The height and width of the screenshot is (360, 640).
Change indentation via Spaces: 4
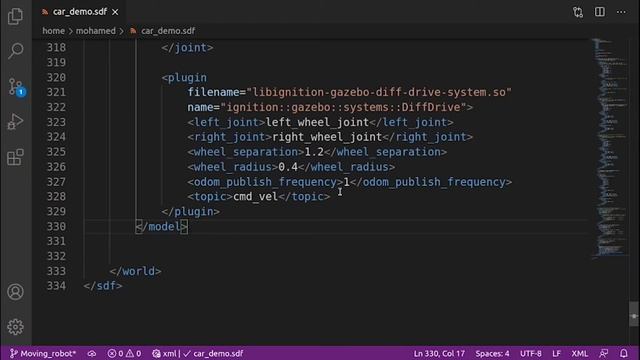[492, 353]
